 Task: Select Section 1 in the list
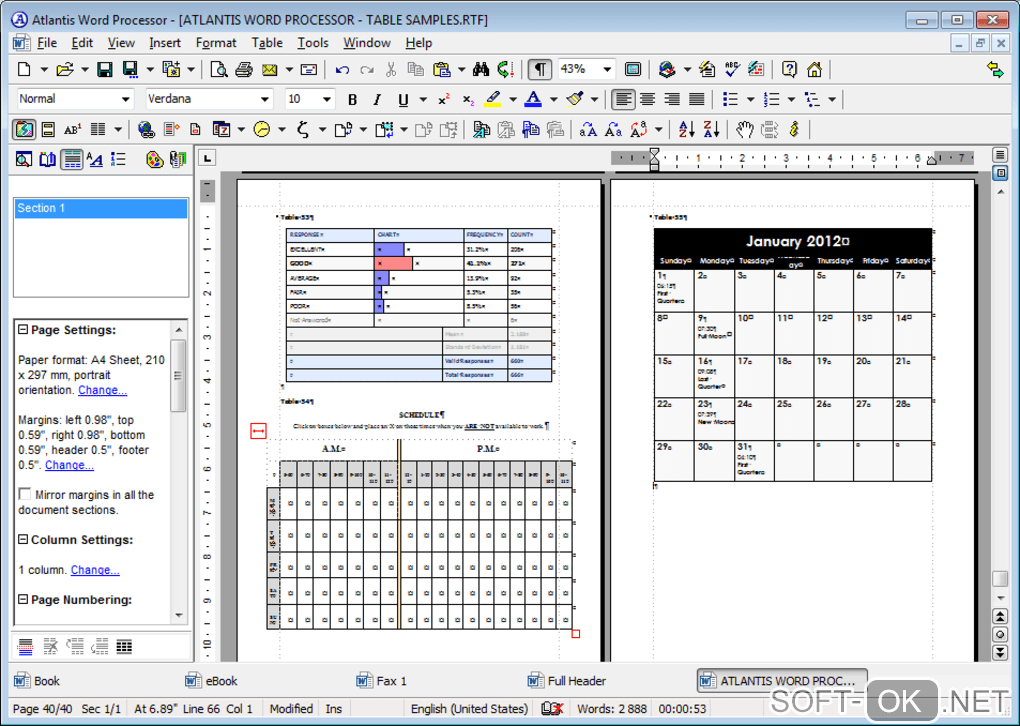tap(101, 208)
